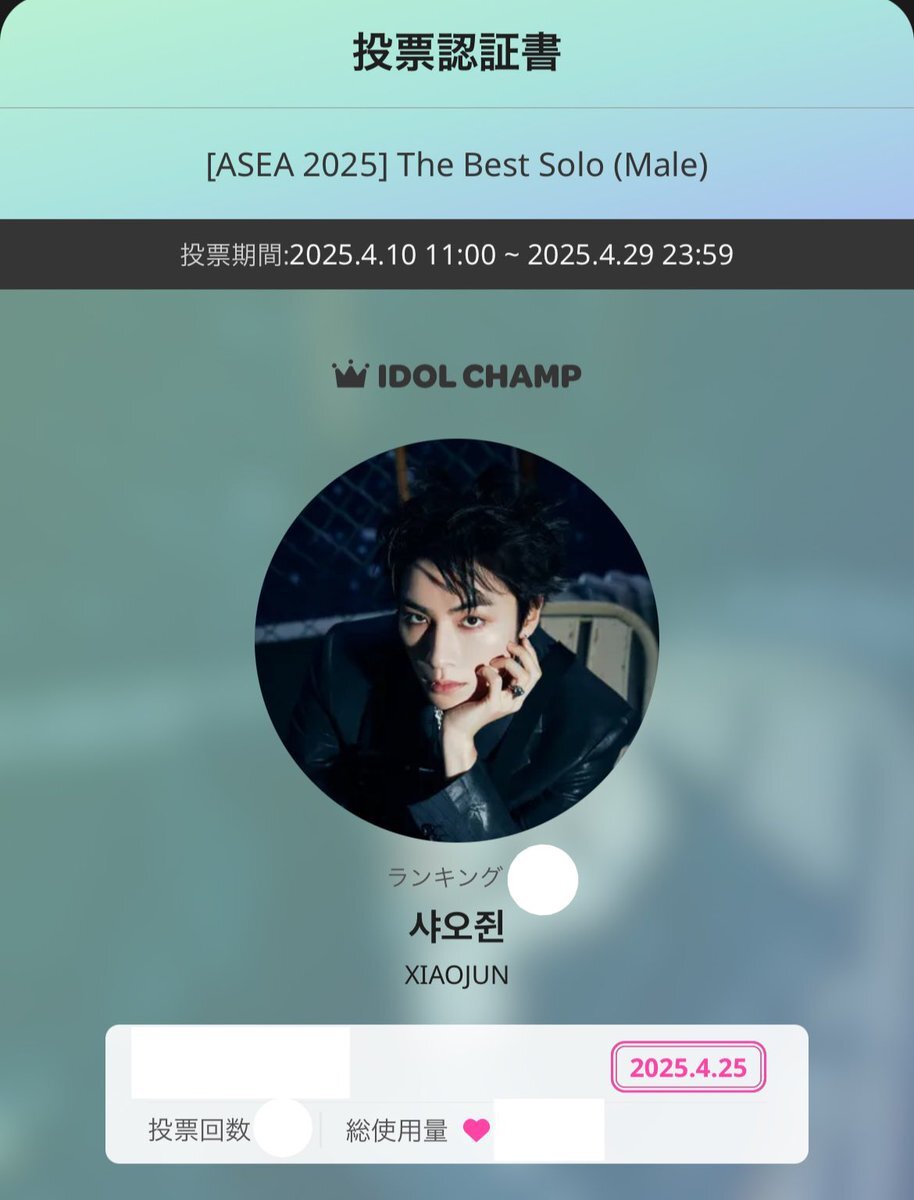Open the IDOL CHAMP logo text
The width and height of the screenshot is (914, 1200).
(478, 376)
